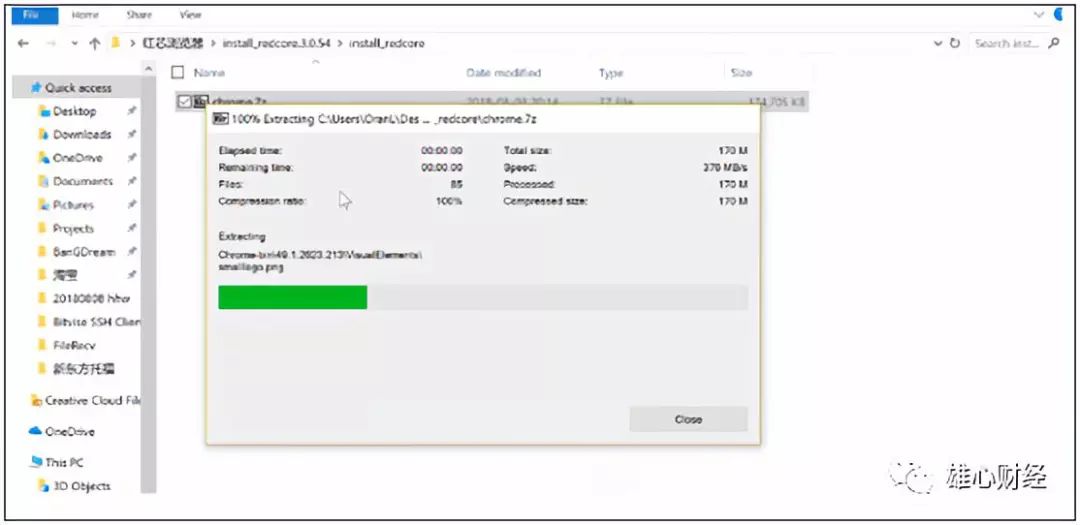Sort by Type column header

[x=610, y=72]
